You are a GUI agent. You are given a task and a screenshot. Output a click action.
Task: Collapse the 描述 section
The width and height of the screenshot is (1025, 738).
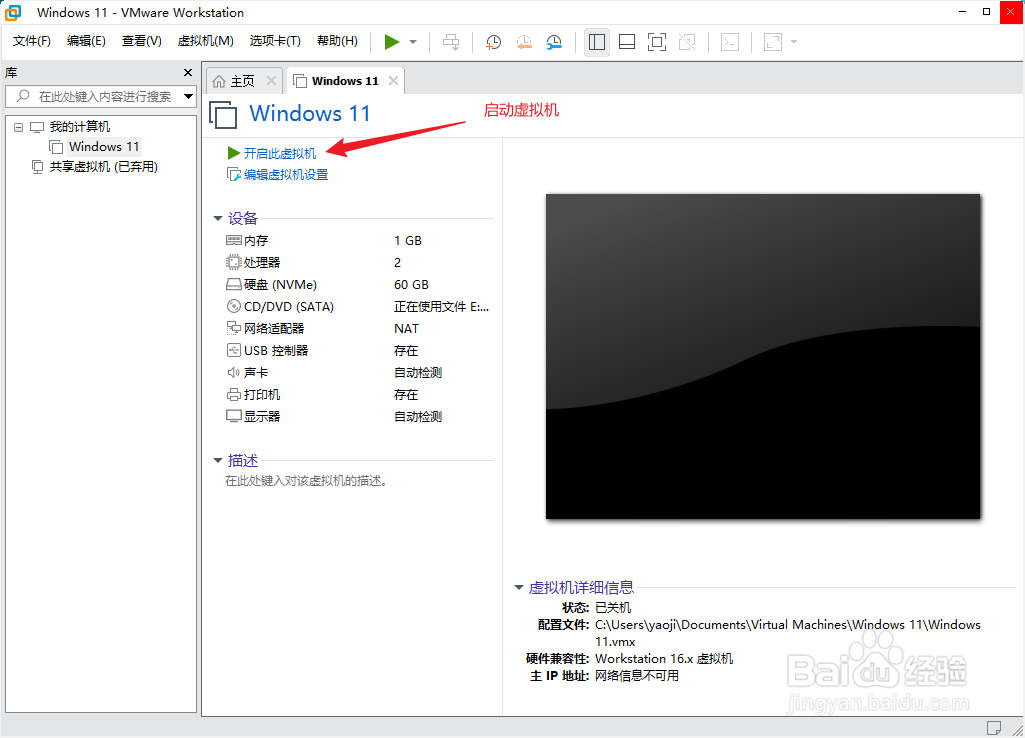pos(218,461)
